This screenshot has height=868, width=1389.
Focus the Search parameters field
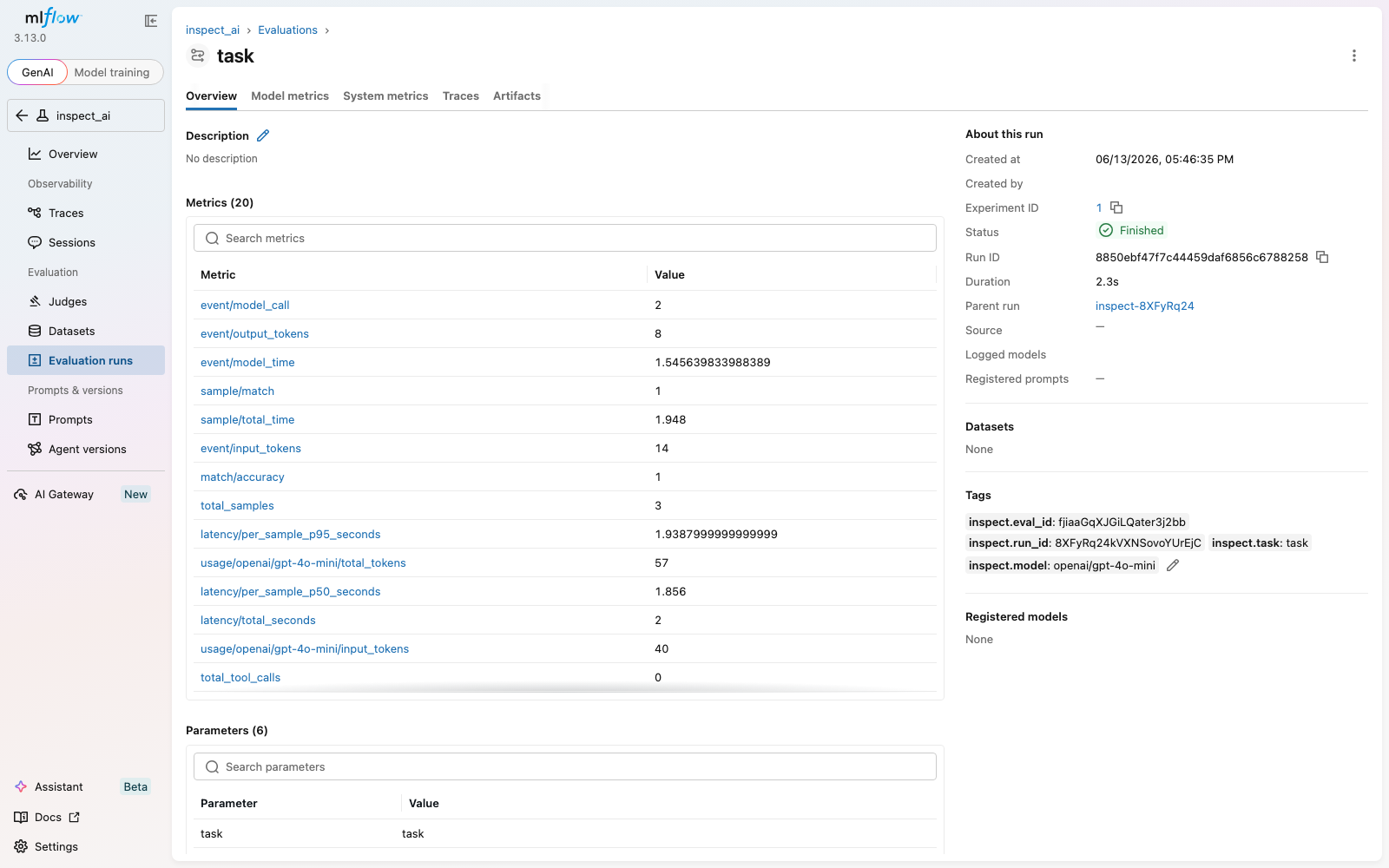pyautogui.click(x=565, y=766)
